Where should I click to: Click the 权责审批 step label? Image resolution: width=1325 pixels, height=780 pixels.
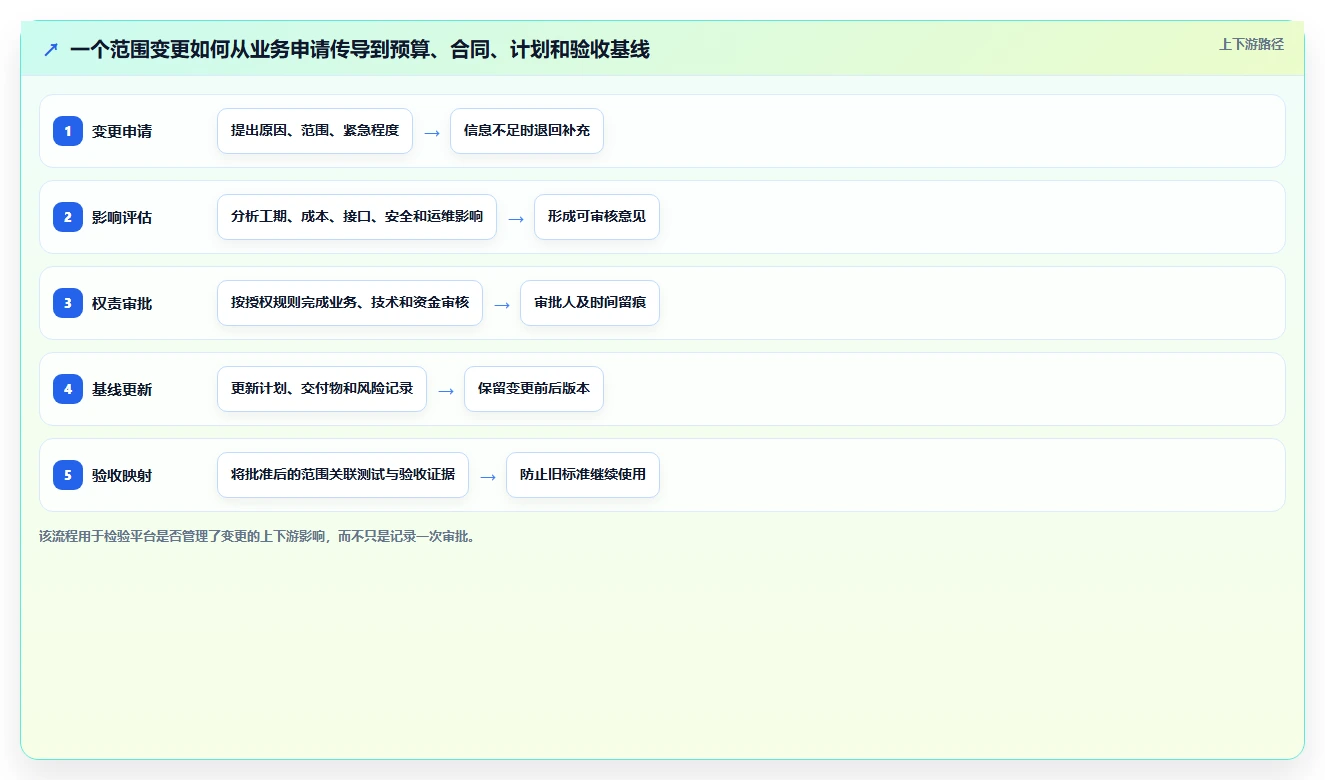click(122, 303)
